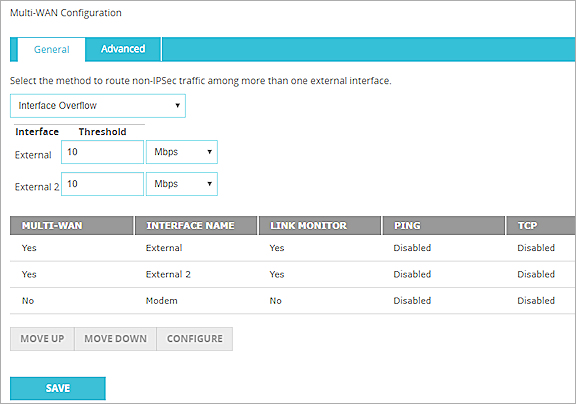Open the Advanced tab

123,49
